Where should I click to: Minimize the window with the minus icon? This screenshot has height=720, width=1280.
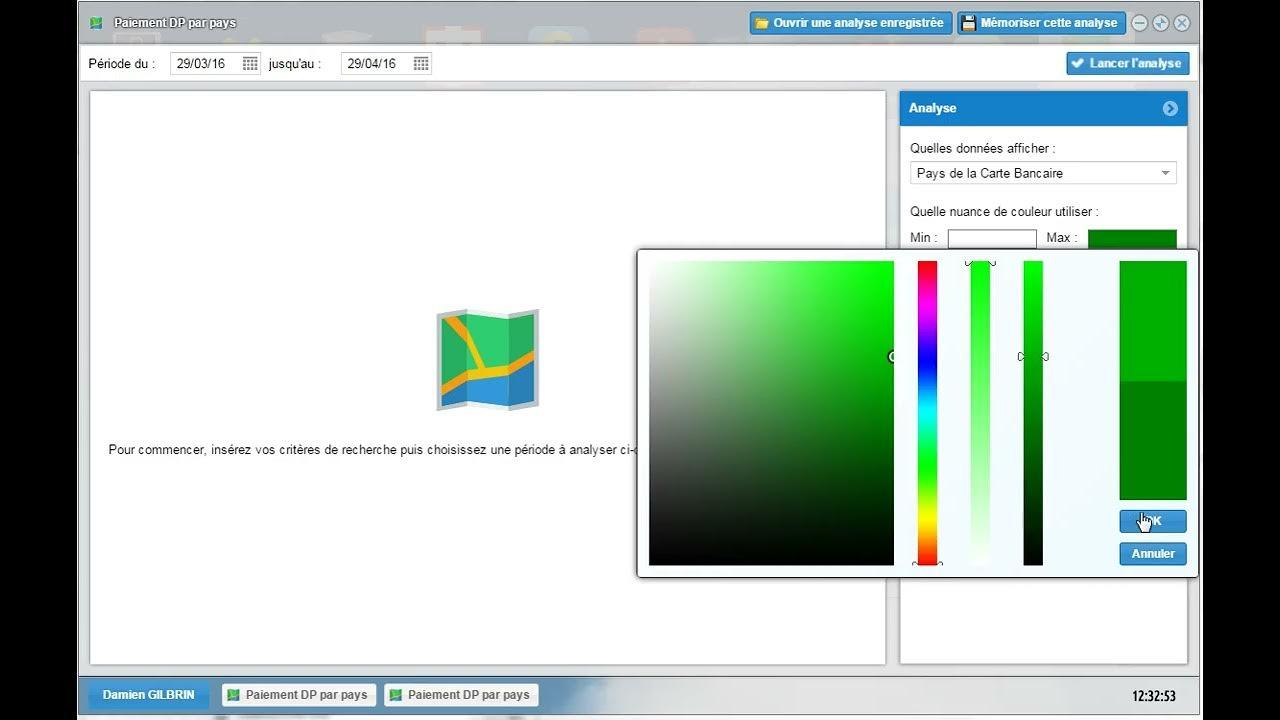(1139, 23)
